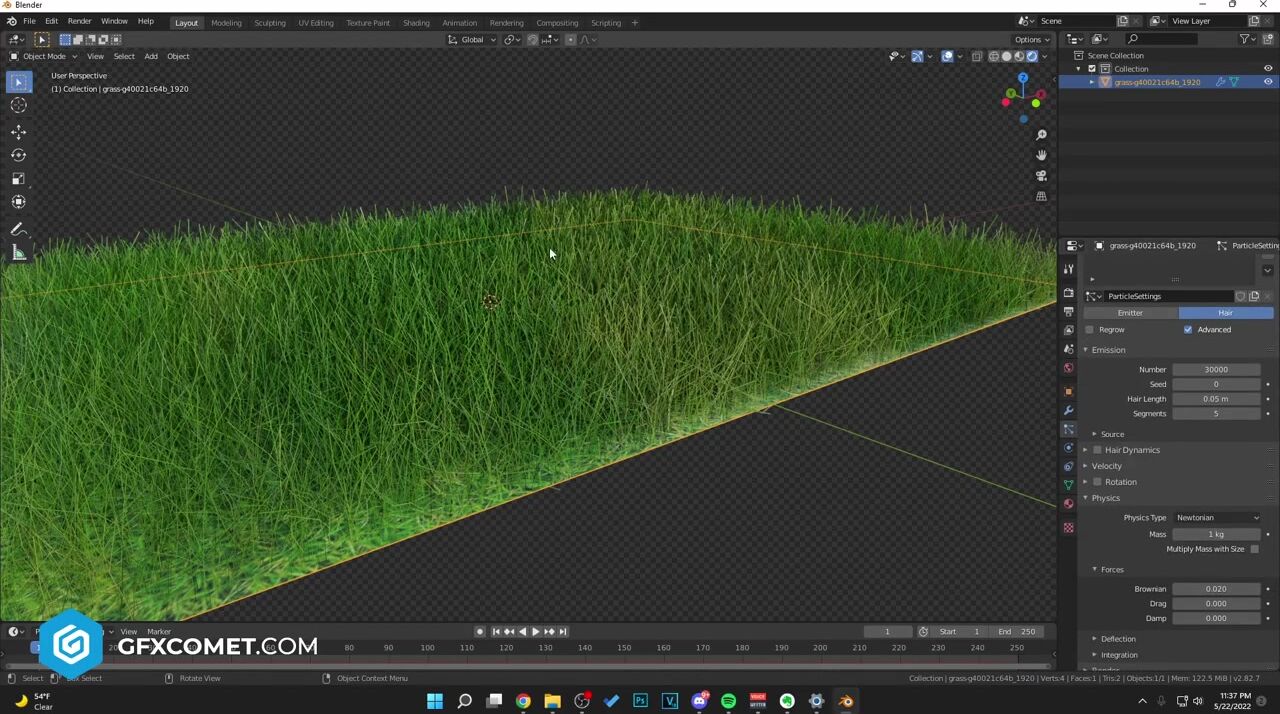
Task: Select the Transform tool
Action: pos(19,201)
